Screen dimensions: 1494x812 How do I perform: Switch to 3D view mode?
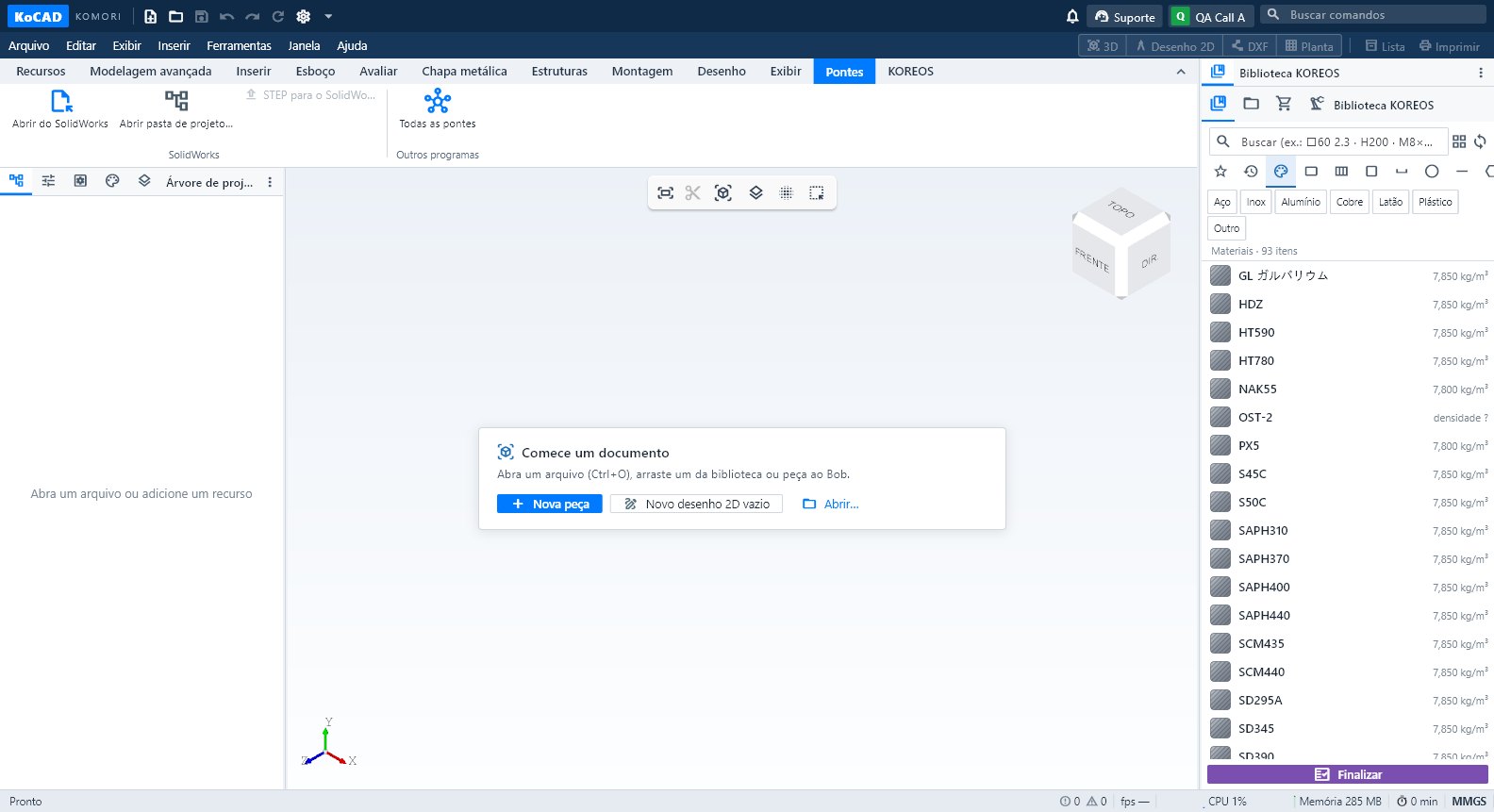coord(1103,46)
